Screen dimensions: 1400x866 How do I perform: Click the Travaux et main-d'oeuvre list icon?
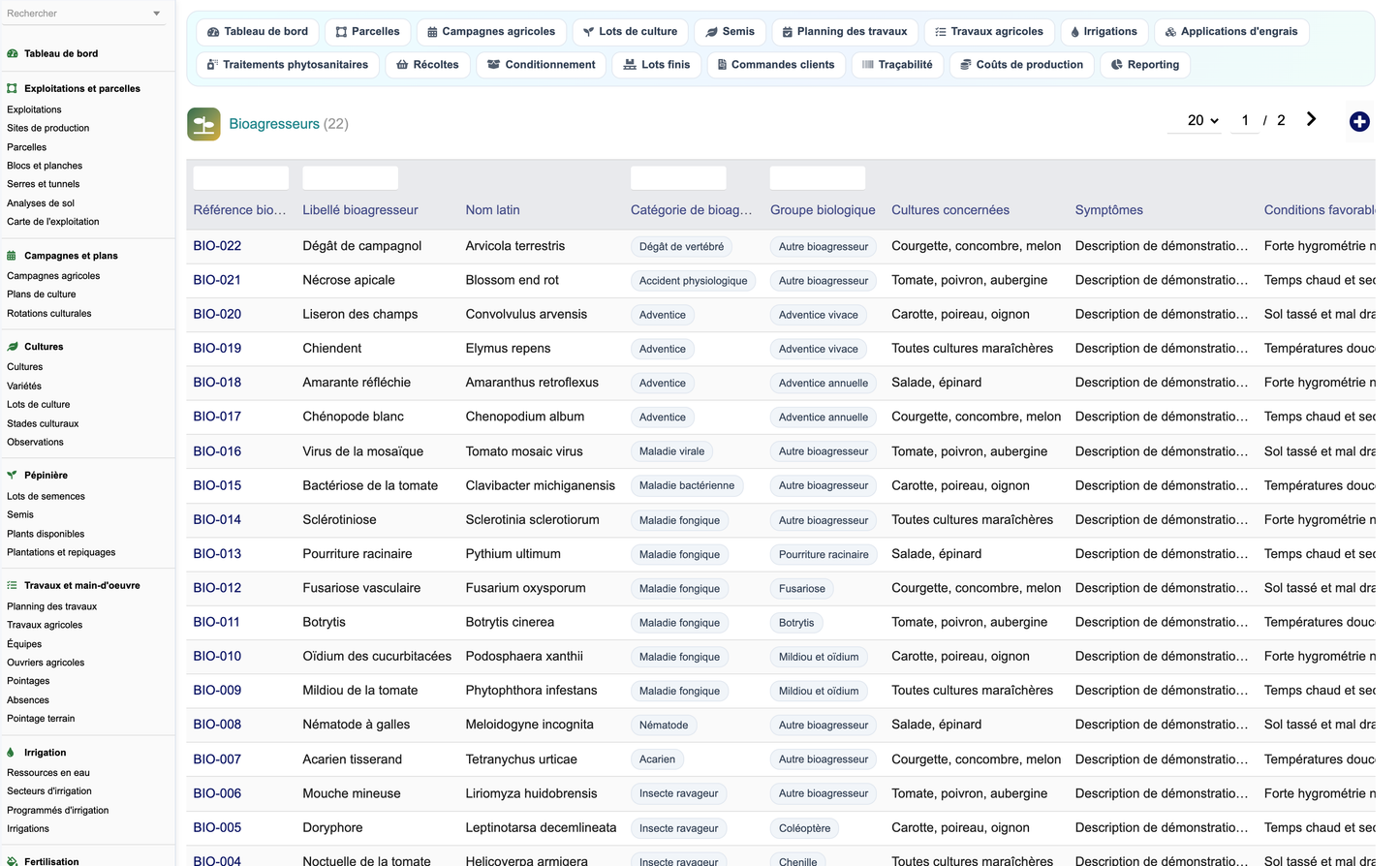tap(13, 586)
